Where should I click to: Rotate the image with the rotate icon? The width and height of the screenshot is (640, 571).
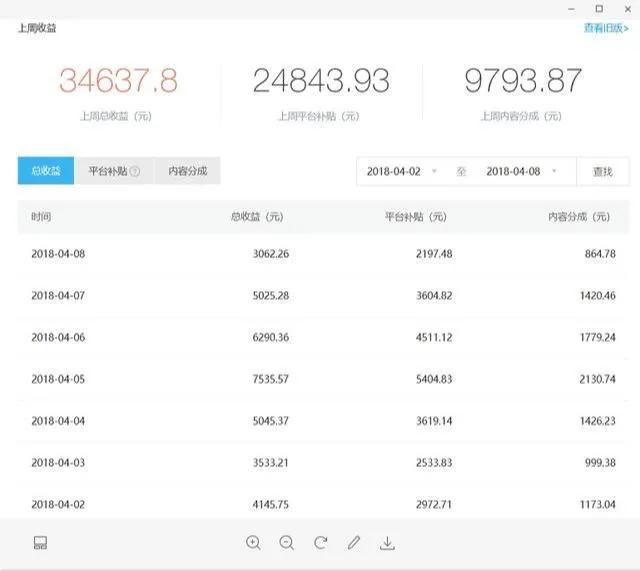click(x=321, y=542)
